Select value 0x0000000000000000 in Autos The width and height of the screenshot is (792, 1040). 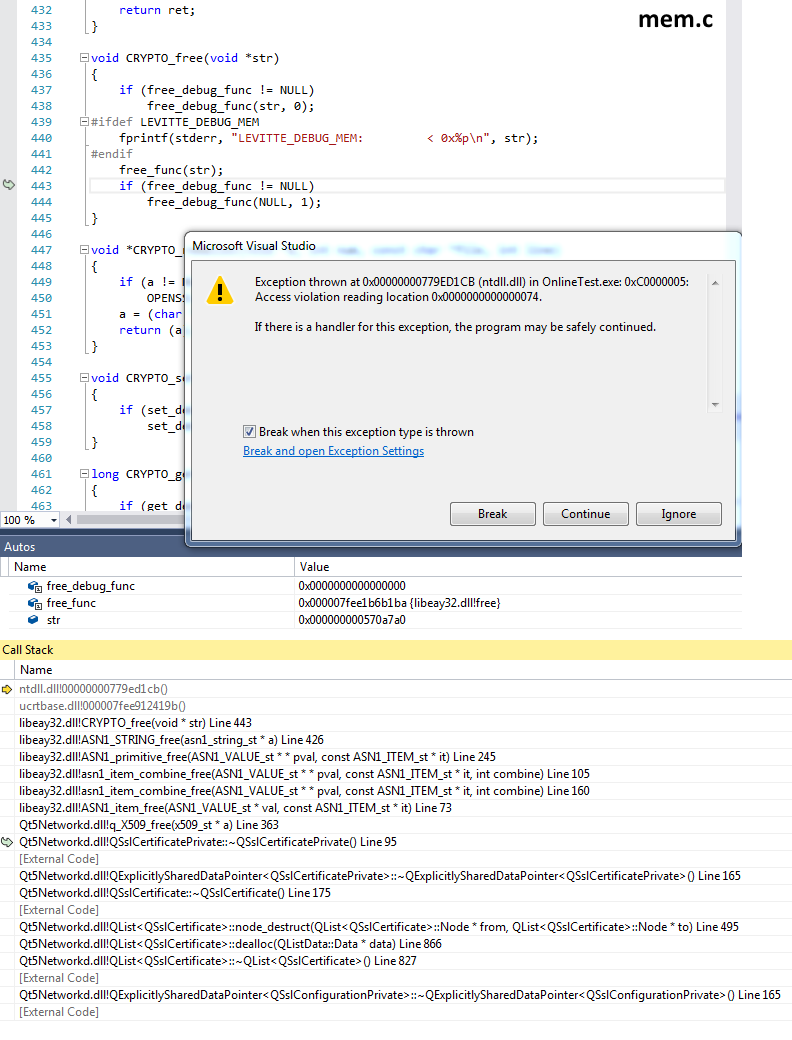352,586
